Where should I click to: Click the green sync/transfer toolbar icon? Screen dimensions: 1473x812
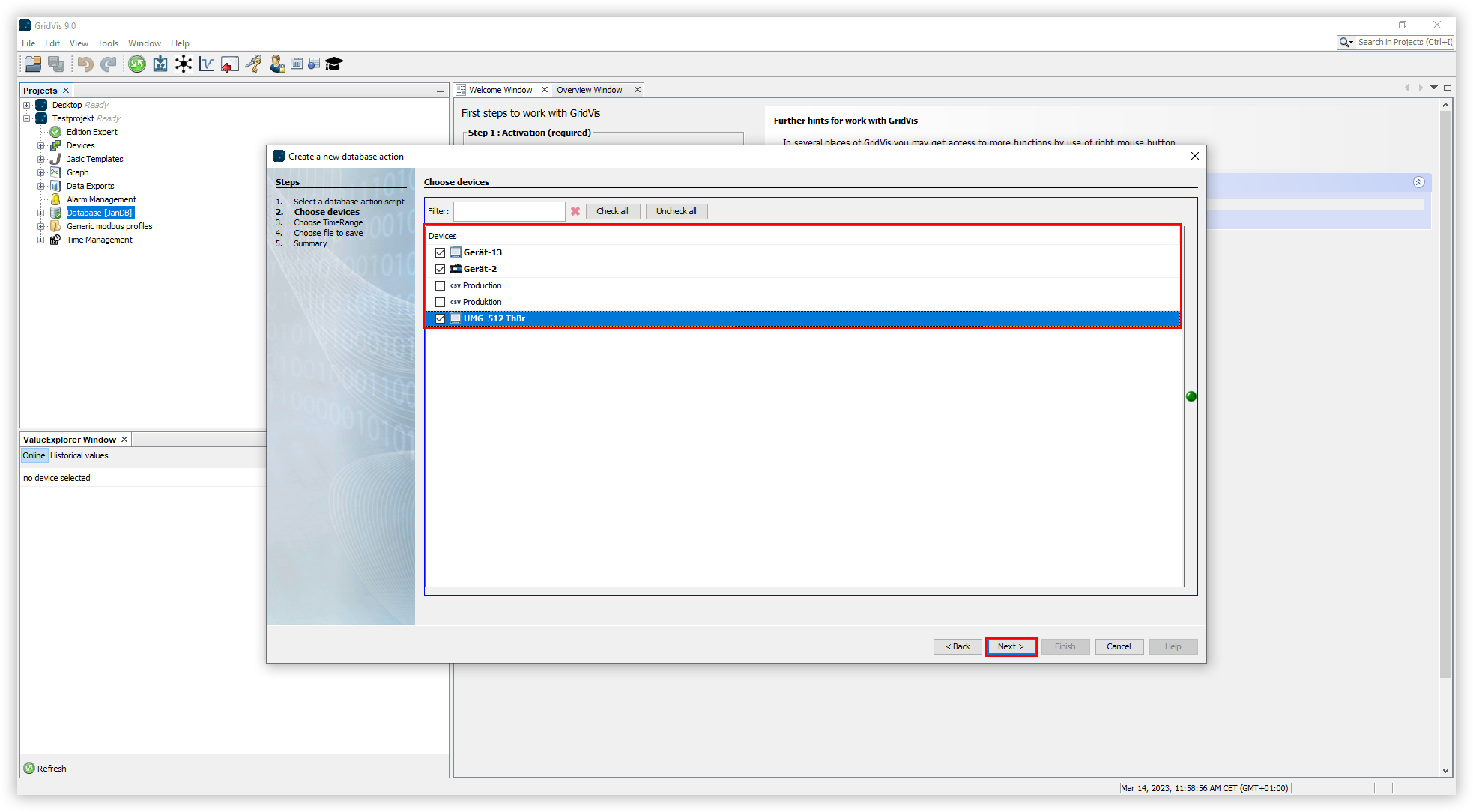[x=137, y=64]
